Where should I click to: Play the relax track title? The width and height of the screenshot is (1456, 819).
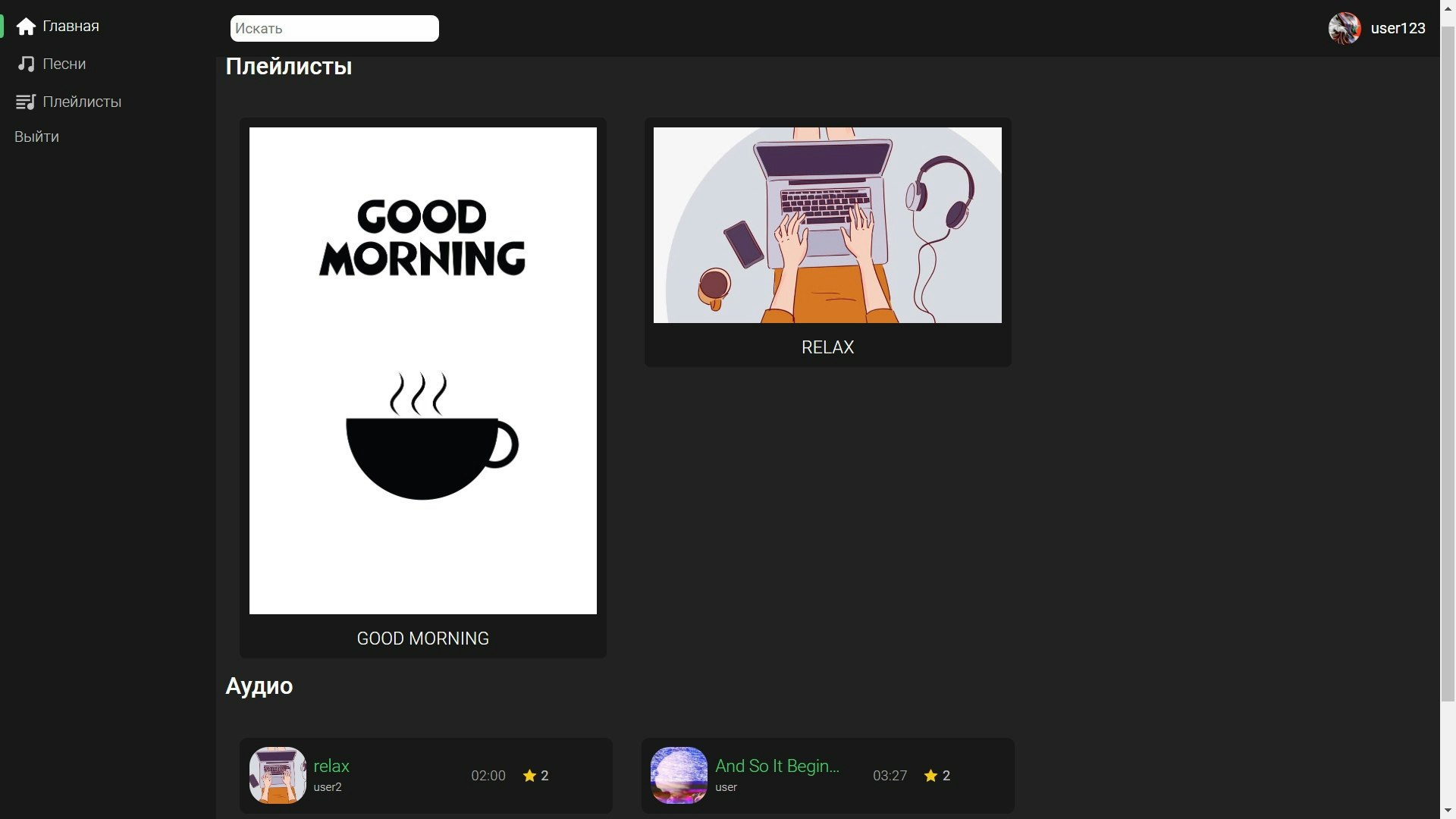point(331,766)
